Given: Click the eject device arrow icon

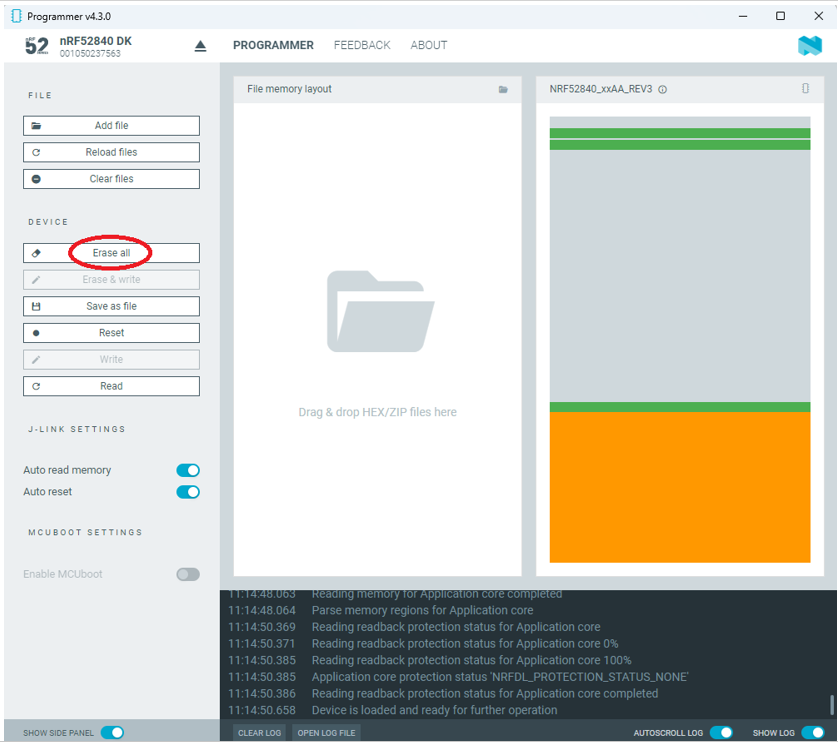Looking at the screenshot, I should click(200, 46).
